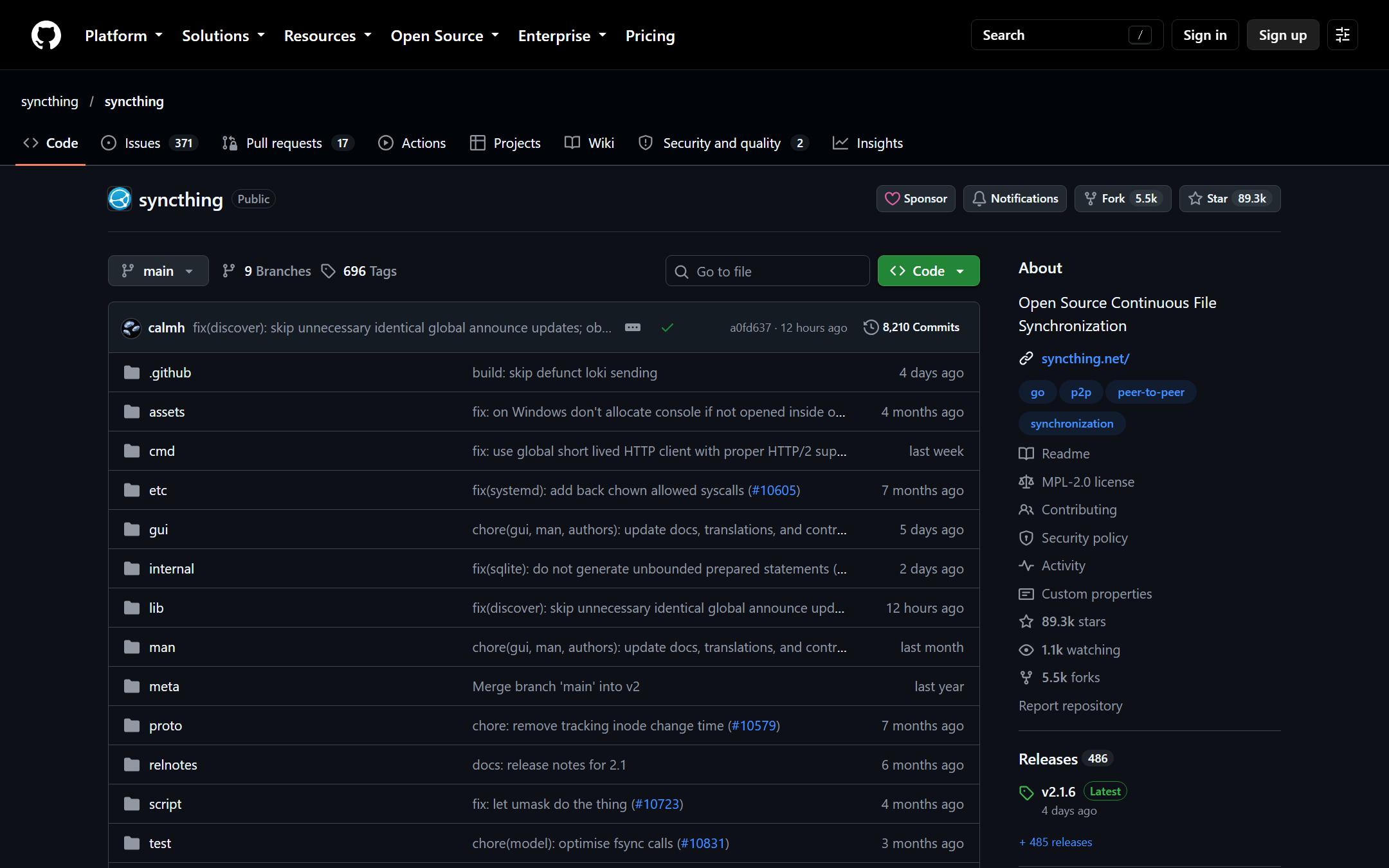This screenshot has height=868, width=1389.
Task: Click the tag icon beside 696 Tags
Action: point(329,271)
